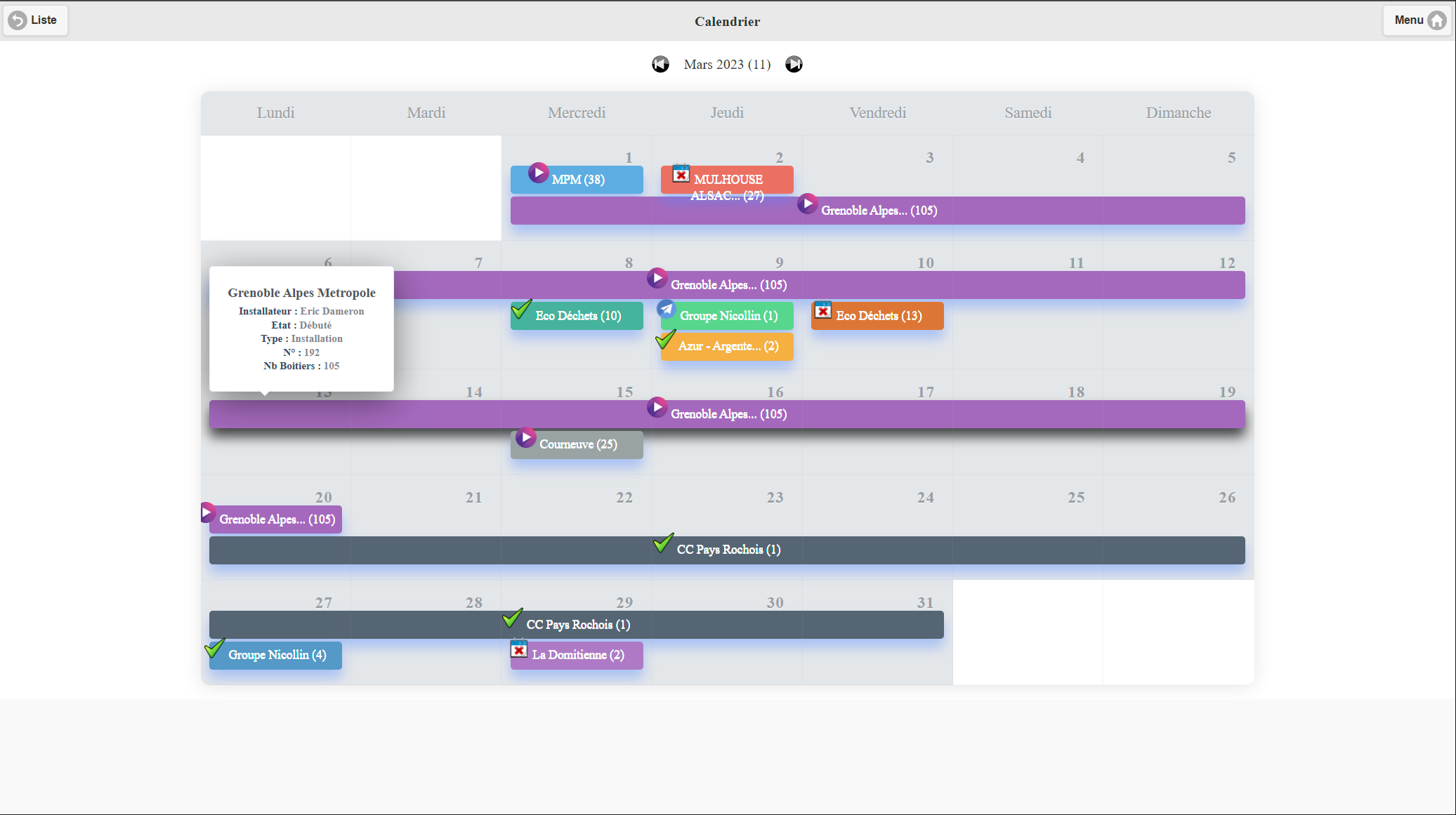Return to Liste view
The image size is (1456, 815).
34,20
